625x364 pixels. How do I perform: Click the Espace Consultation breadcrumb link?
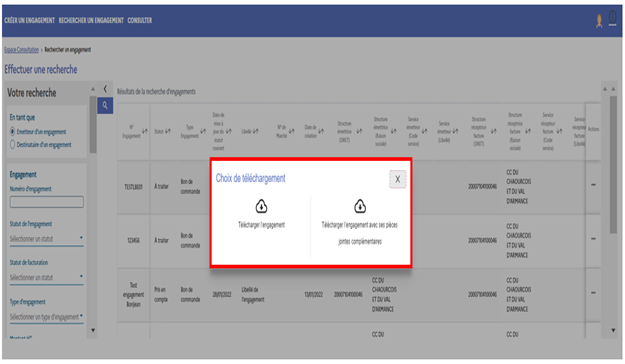pos(22,50)
